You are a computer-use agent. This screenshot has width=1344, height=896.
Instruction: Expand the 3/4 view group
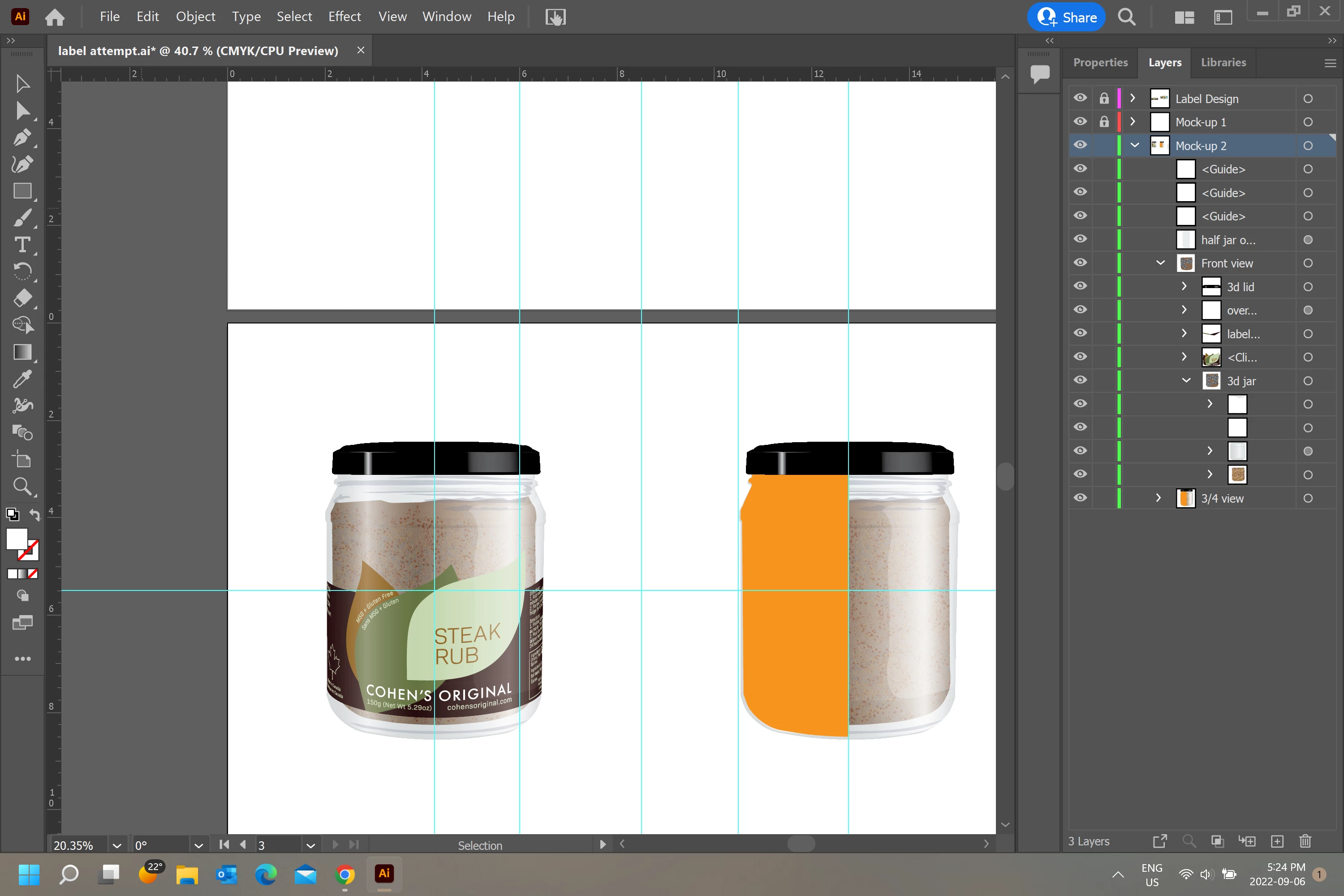click(x=1159, y=498)
